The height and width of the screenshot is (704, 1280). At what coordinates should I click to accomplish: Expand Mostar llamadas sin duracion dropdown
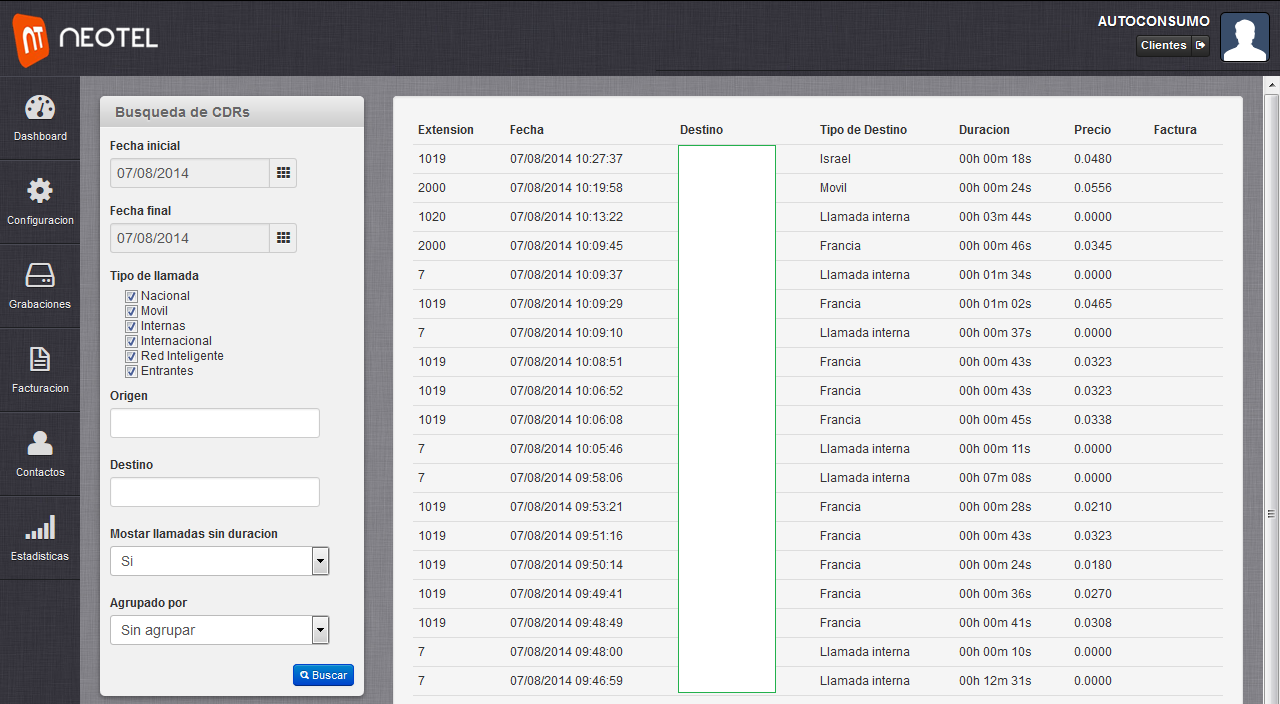coord(320,561)
